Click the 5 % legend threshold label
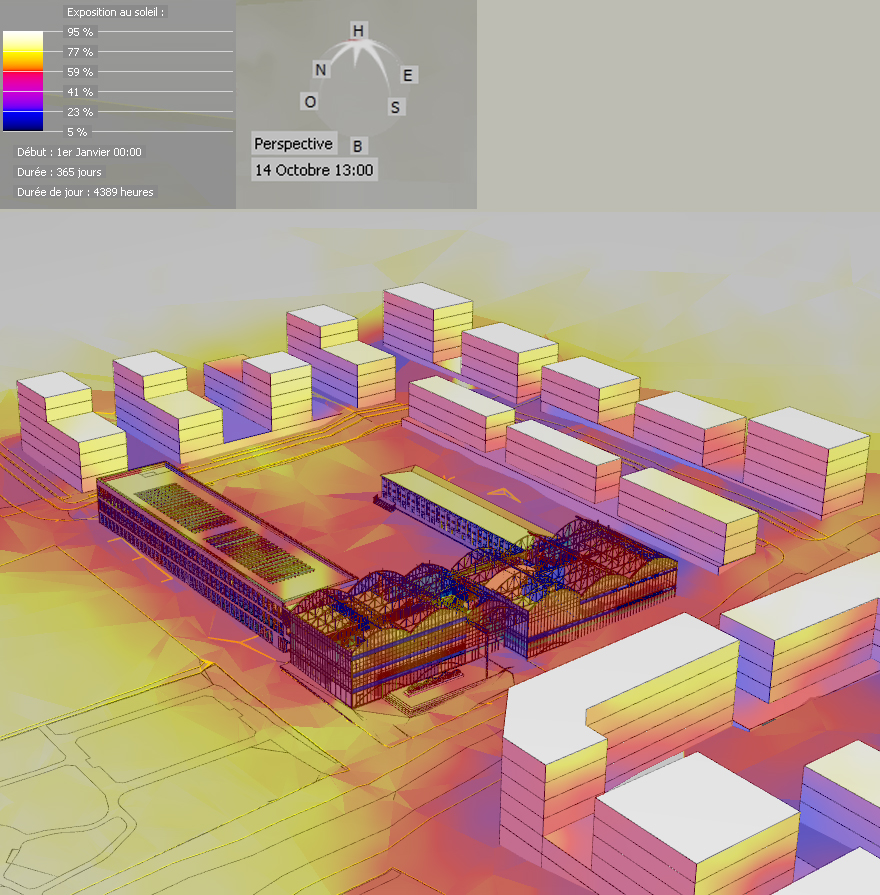The height and width of the screenshot is (895, 880). (x=77, y=132)
